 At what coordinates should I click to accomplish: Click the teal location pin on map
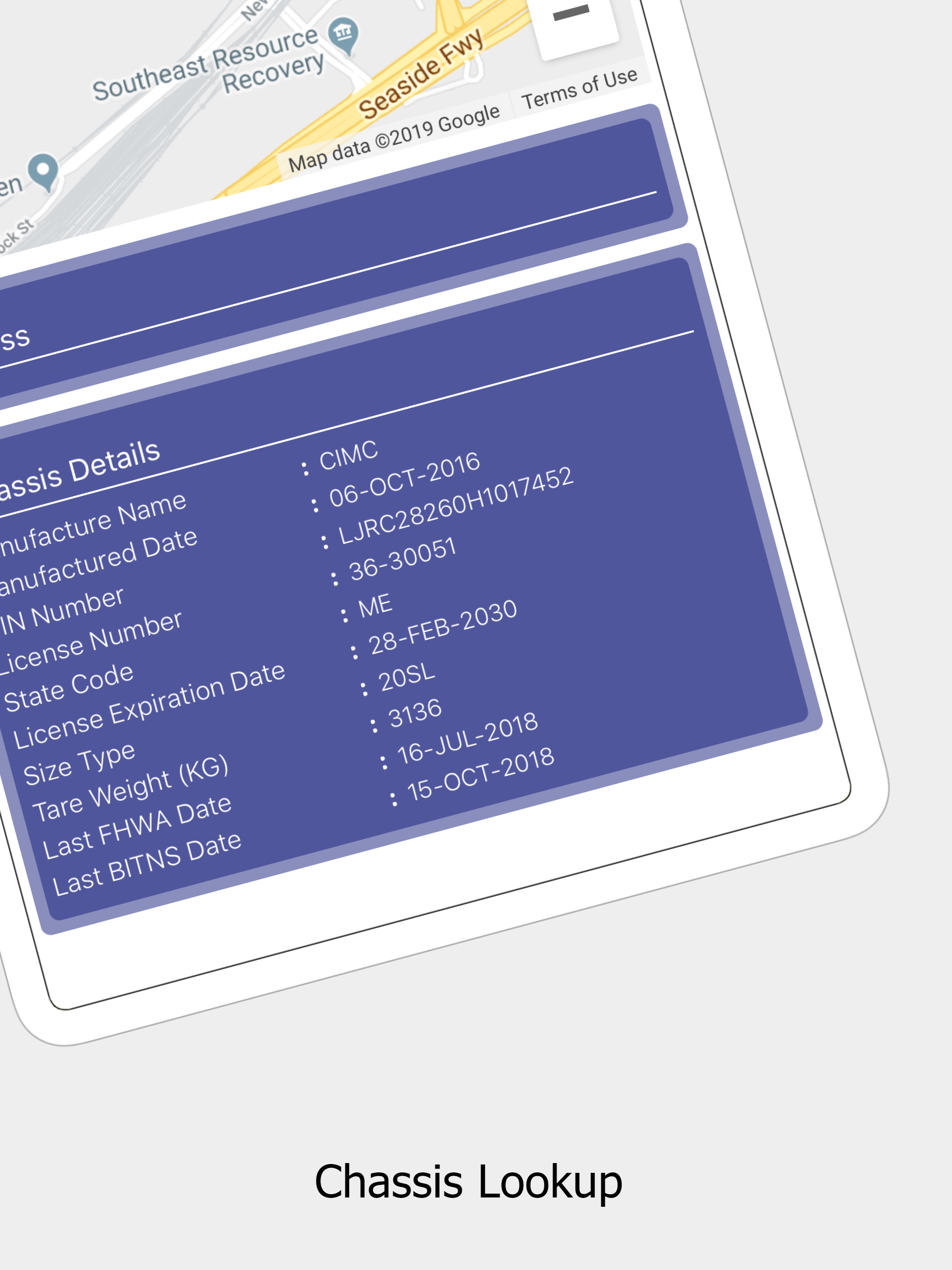point(44,172)
